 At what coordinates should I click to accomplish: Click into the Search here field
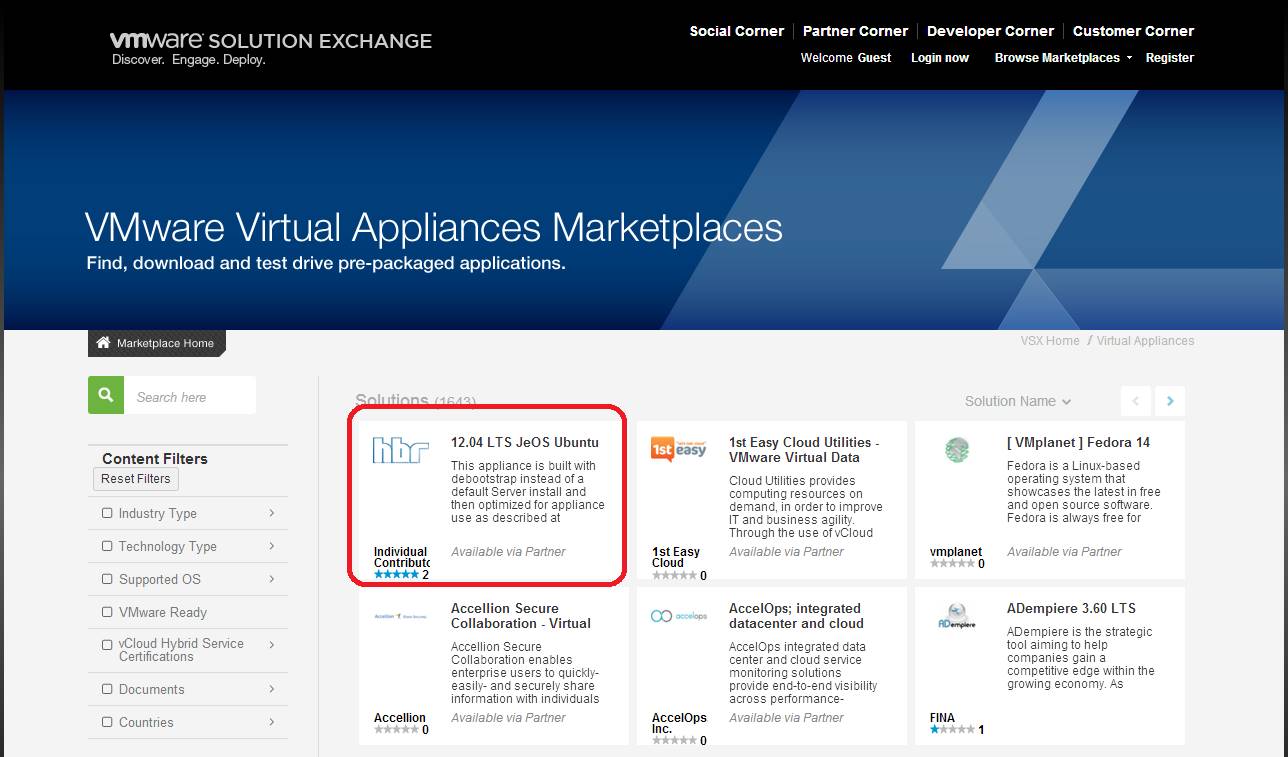(190, 397)
